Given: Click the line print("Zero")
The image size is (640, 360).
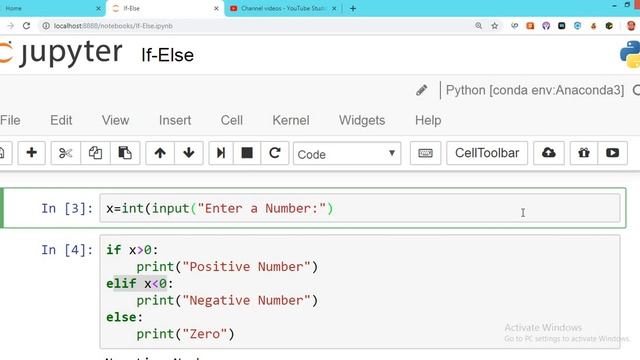Looking at the screenshot, I should 185,334.
